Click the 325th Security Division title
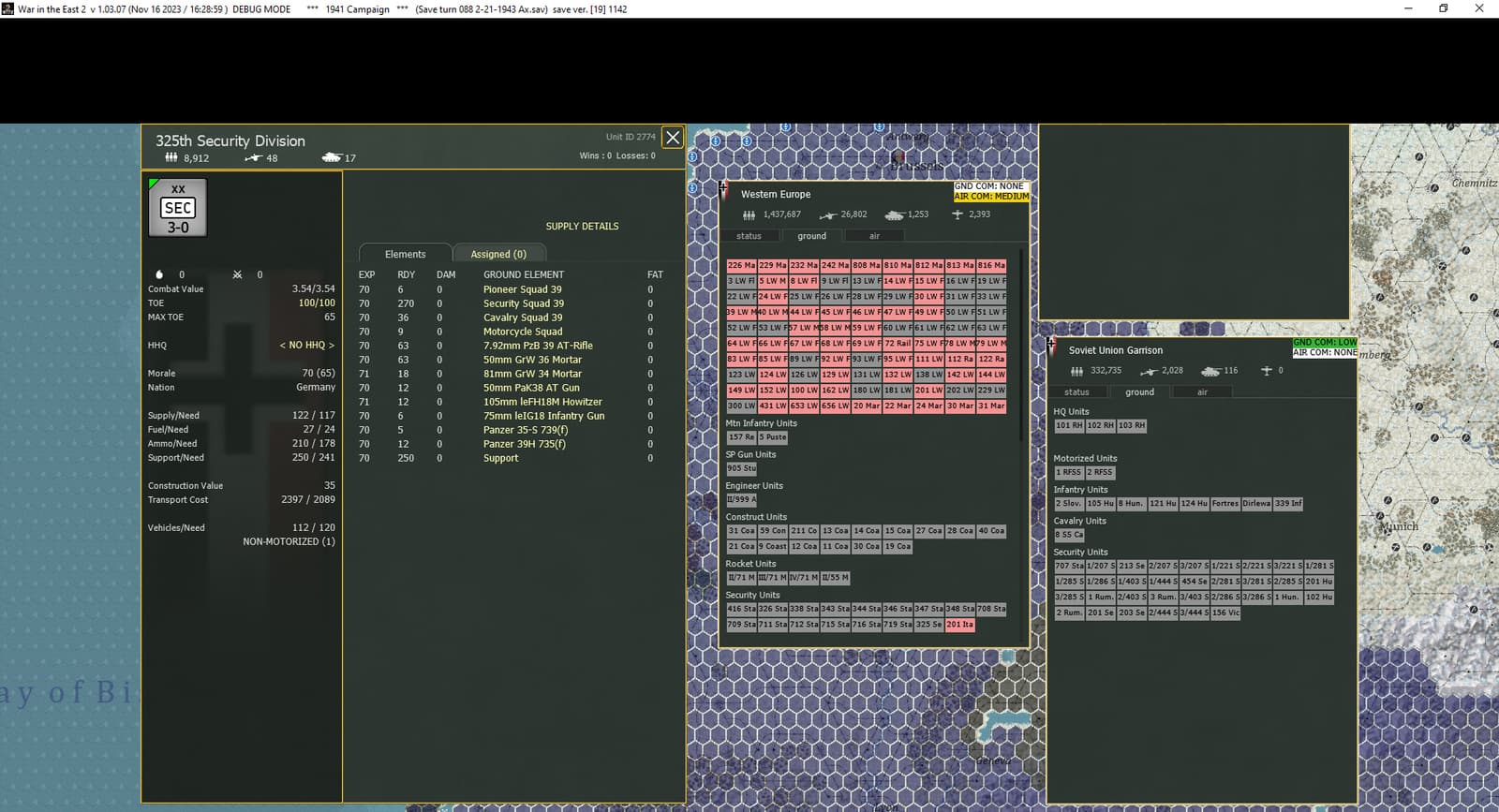This screenshot has width=1499, height=812. tap(230, 140)
